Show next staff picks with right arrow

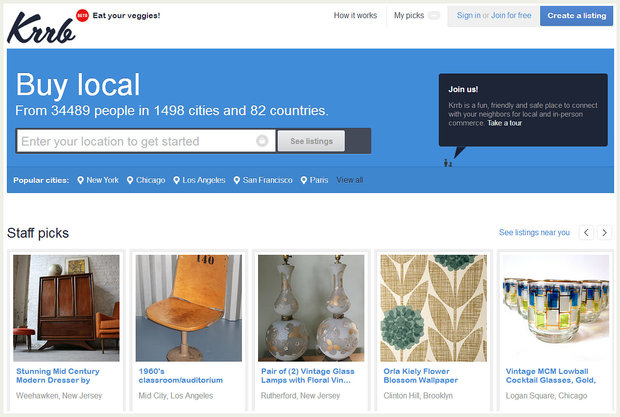[604, 233]
